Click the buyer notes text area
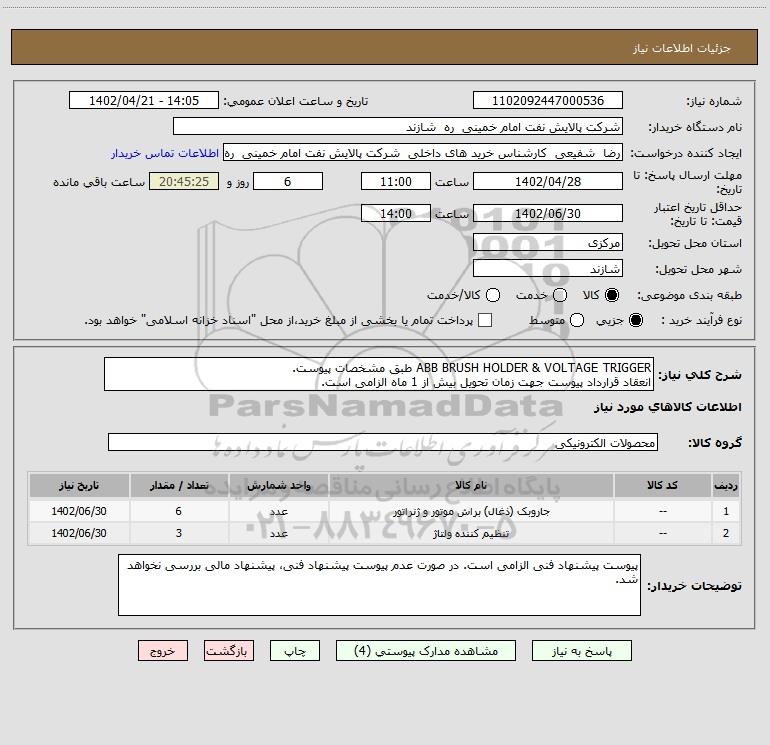This screenshot has width=770, height=745. point(379,585)
